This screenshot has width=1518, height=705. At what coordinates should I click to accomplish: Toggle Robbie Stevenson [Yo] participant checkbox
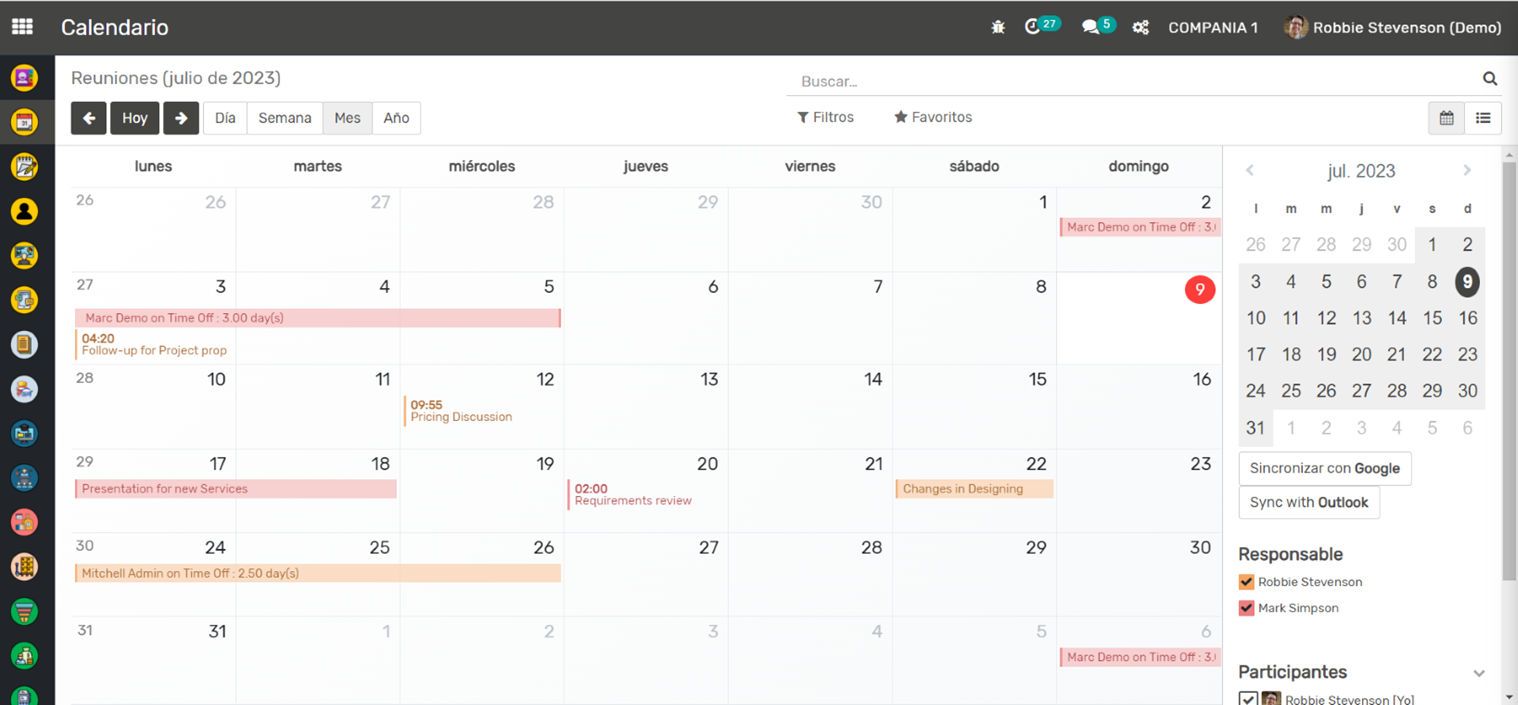tap(1247, 699)
